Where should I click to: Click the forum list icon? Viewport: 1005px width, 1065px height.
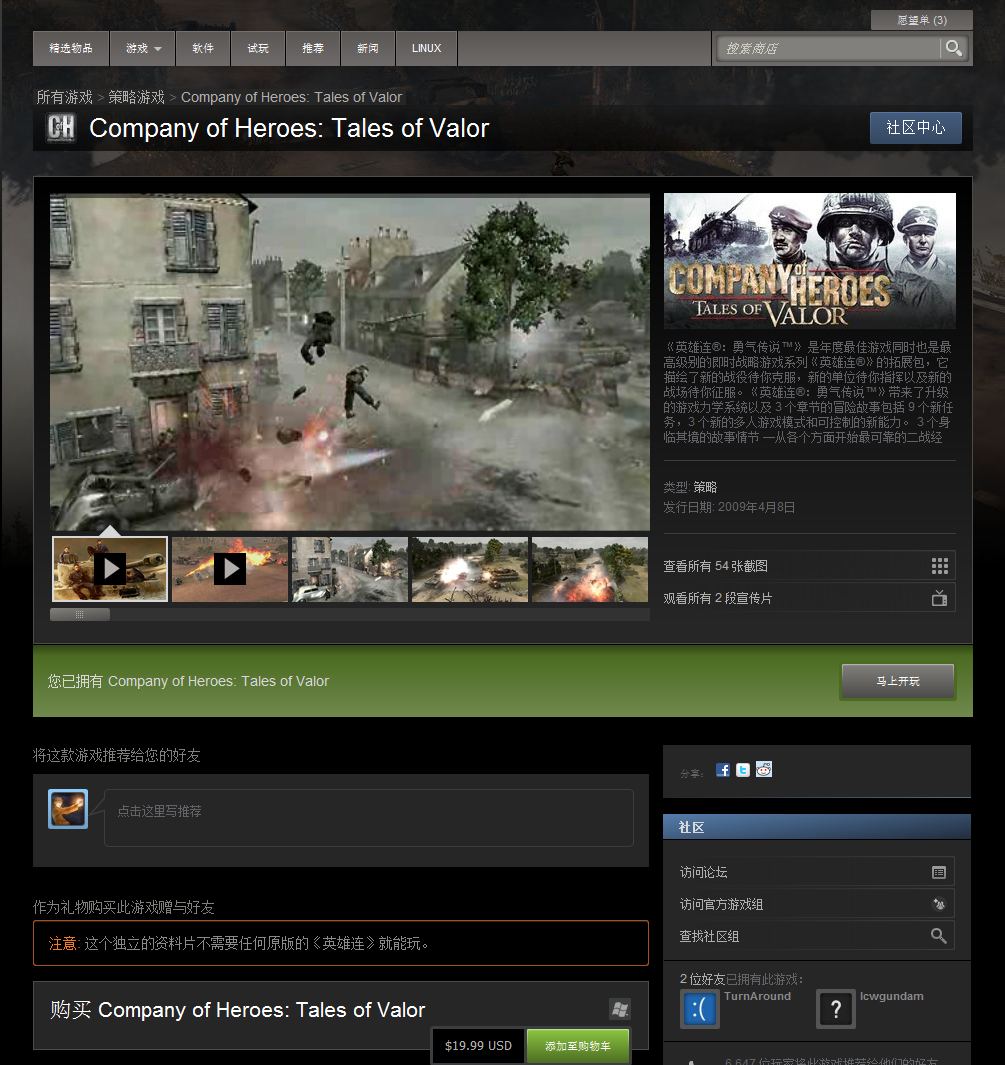pyautogui.click(x=939, y=872)
